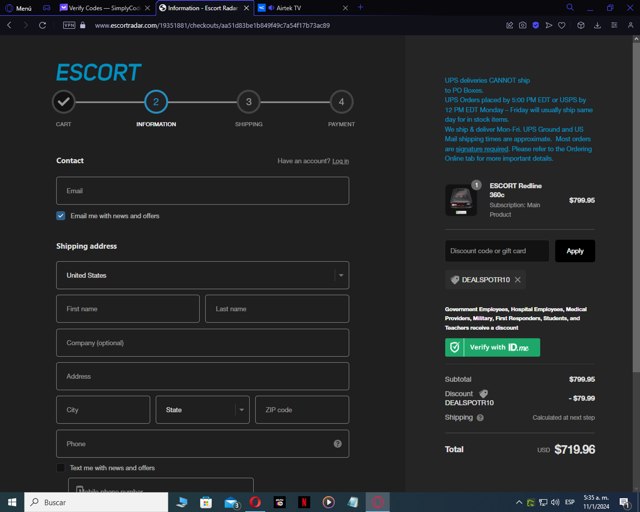640x512 pixels.
Task: Click the Buscar taskbar search box
Action: click(x=96, y=502)
